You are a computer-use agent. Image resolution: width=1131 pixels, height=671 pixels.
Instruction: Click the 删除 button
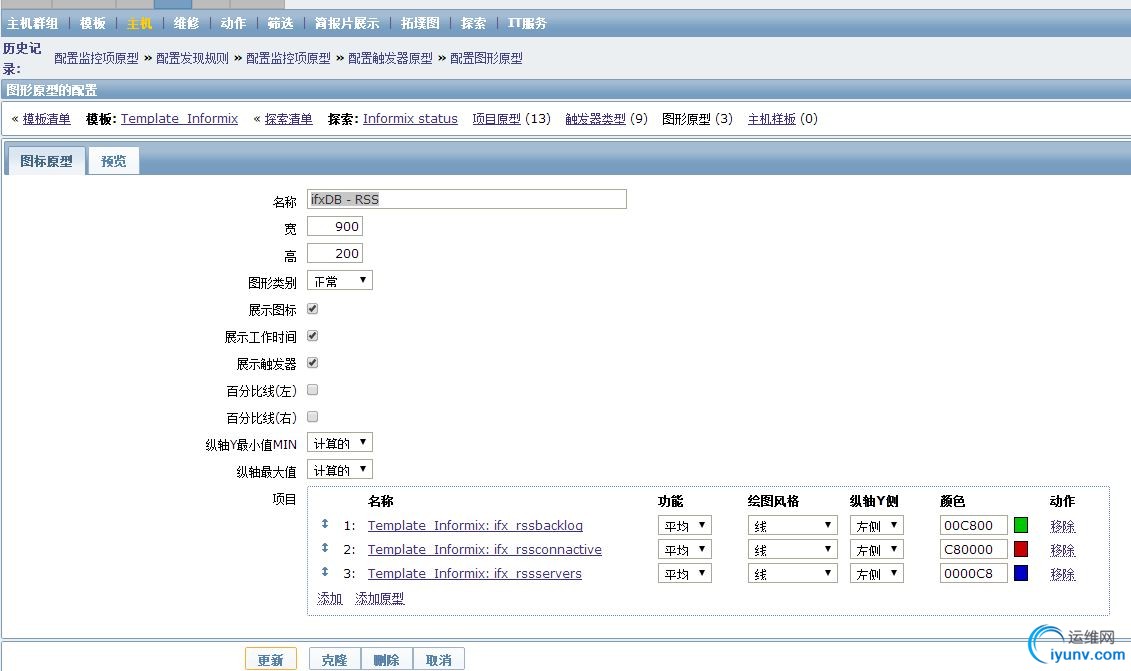[386, 659]
